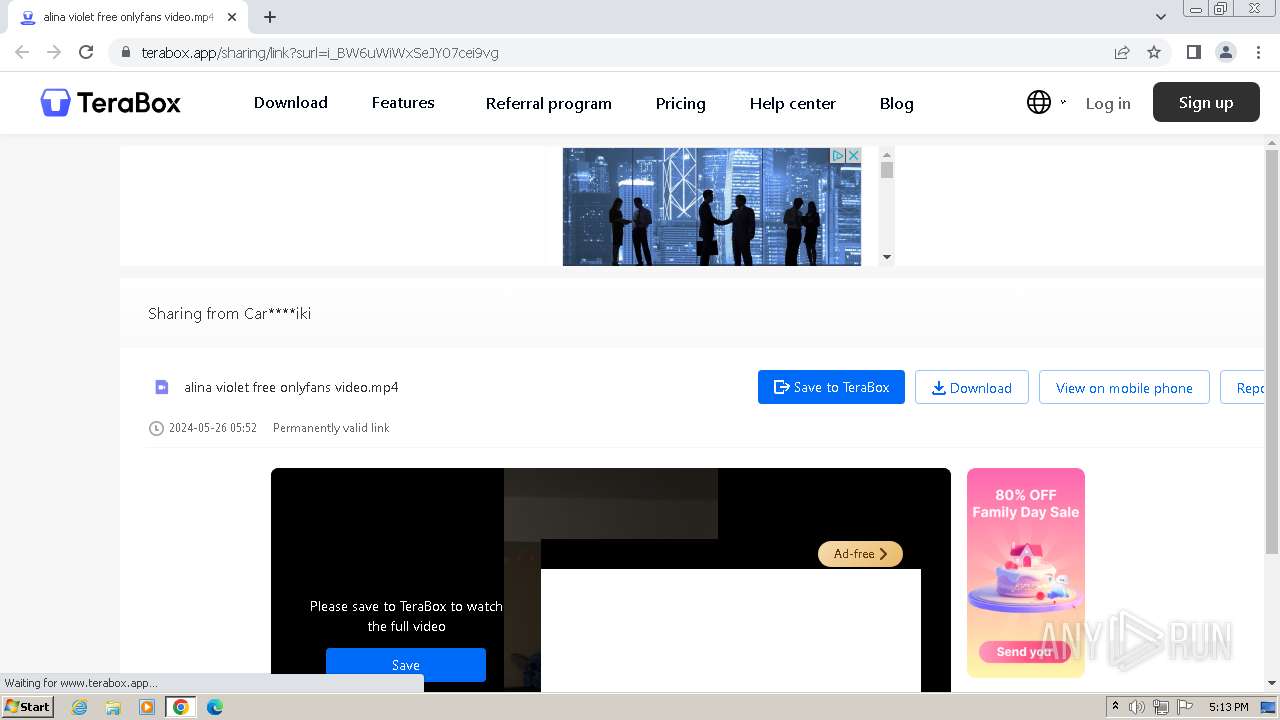Click the TeraBox logo
This screenshot has width=1280, height=720.
(x=110, y=103)
